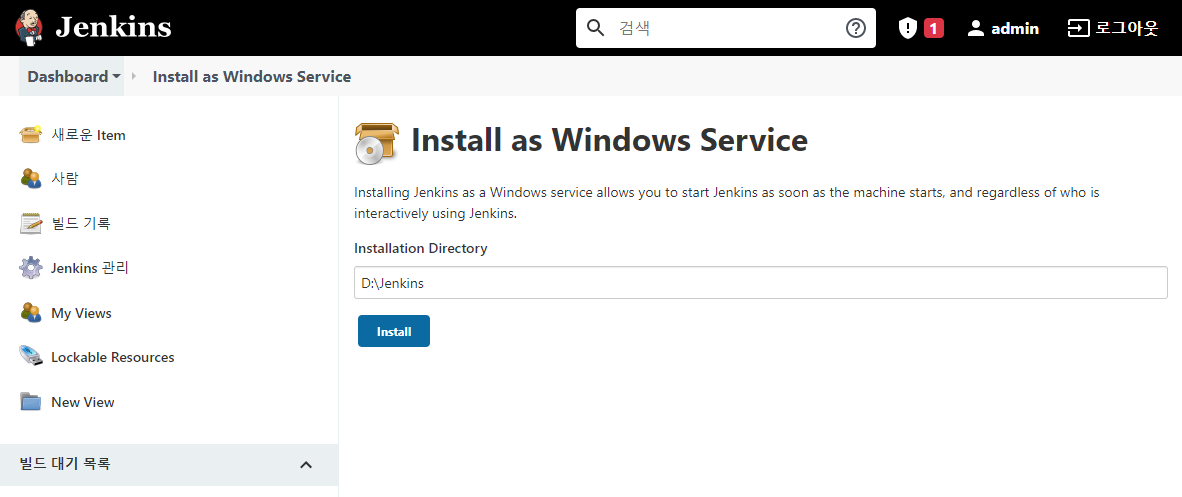Click the Jenkins butler logo icon
The height and width of the screenshot is (497, 1182).
coord(29,27)
